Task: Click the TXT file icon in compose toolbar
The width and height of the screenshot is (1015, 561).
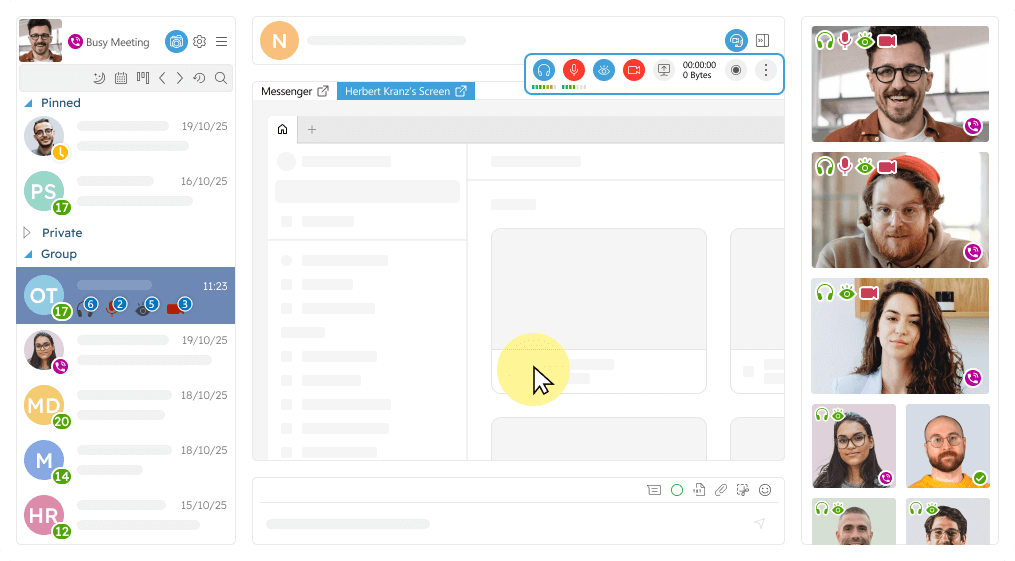Action: click(x=699, y=490)
